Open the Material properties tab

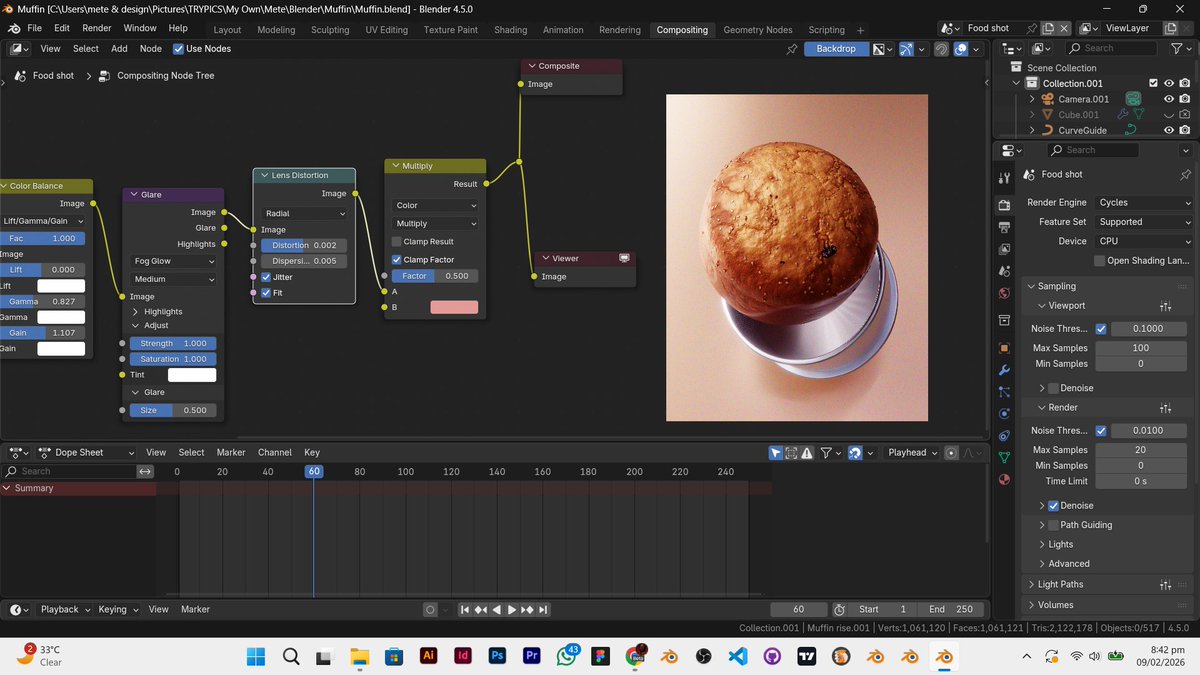point(1004,479)
